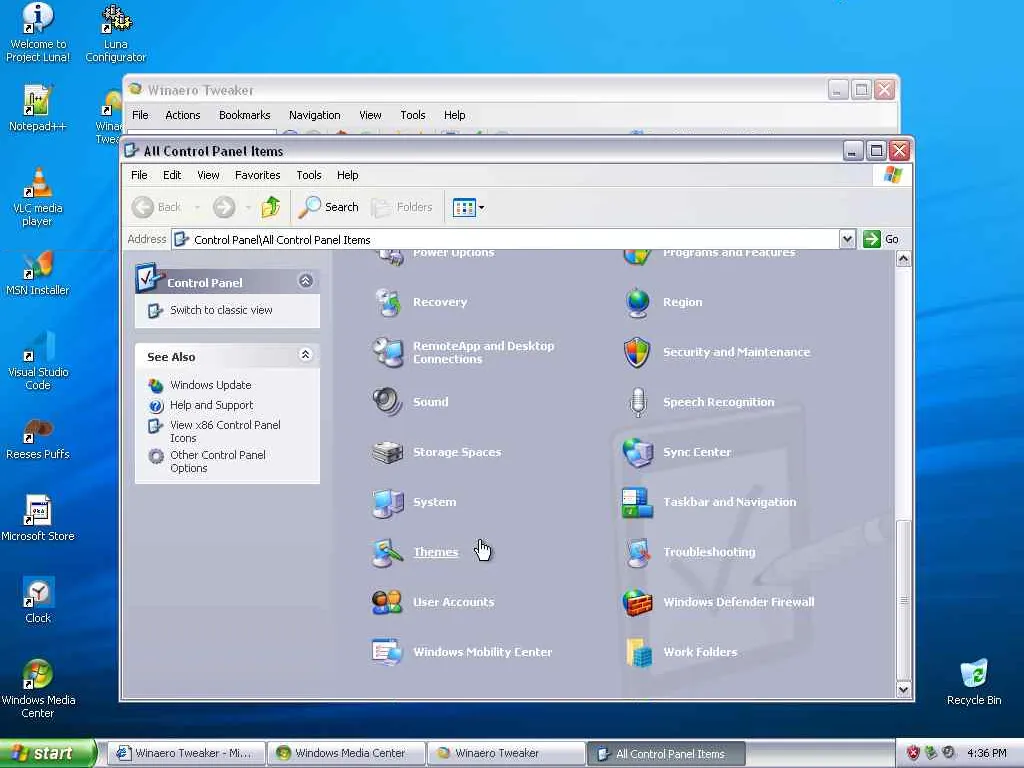Collapse the See Also sidebar section
This screenshot has width=1024, height=768.
point(305,355)
